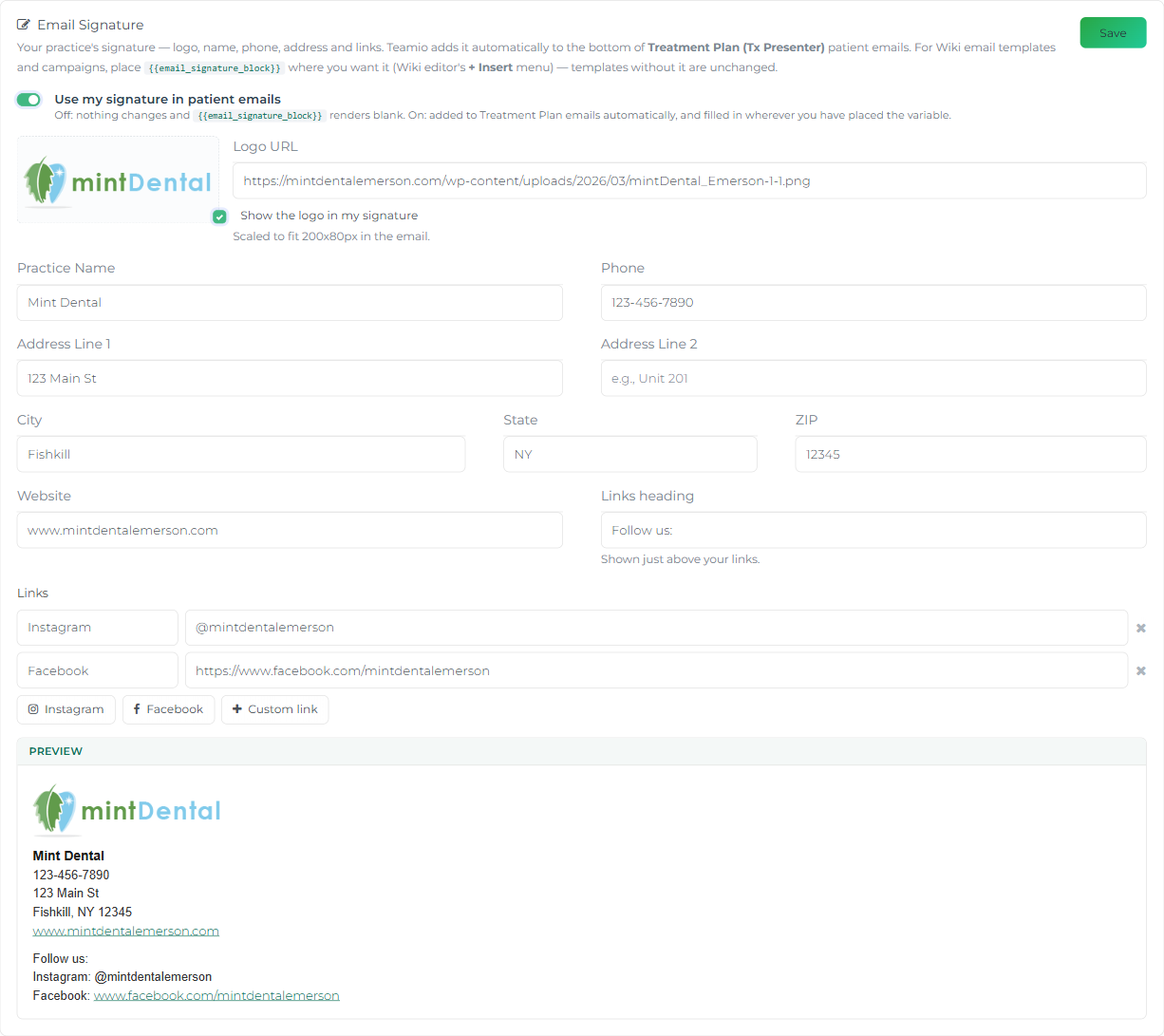Image resolution: width=1164 pixels, height=1036 pixels.
Task: Click the {{email_signature_block}} variable in the top description
Action: click(x=215, y=68)
